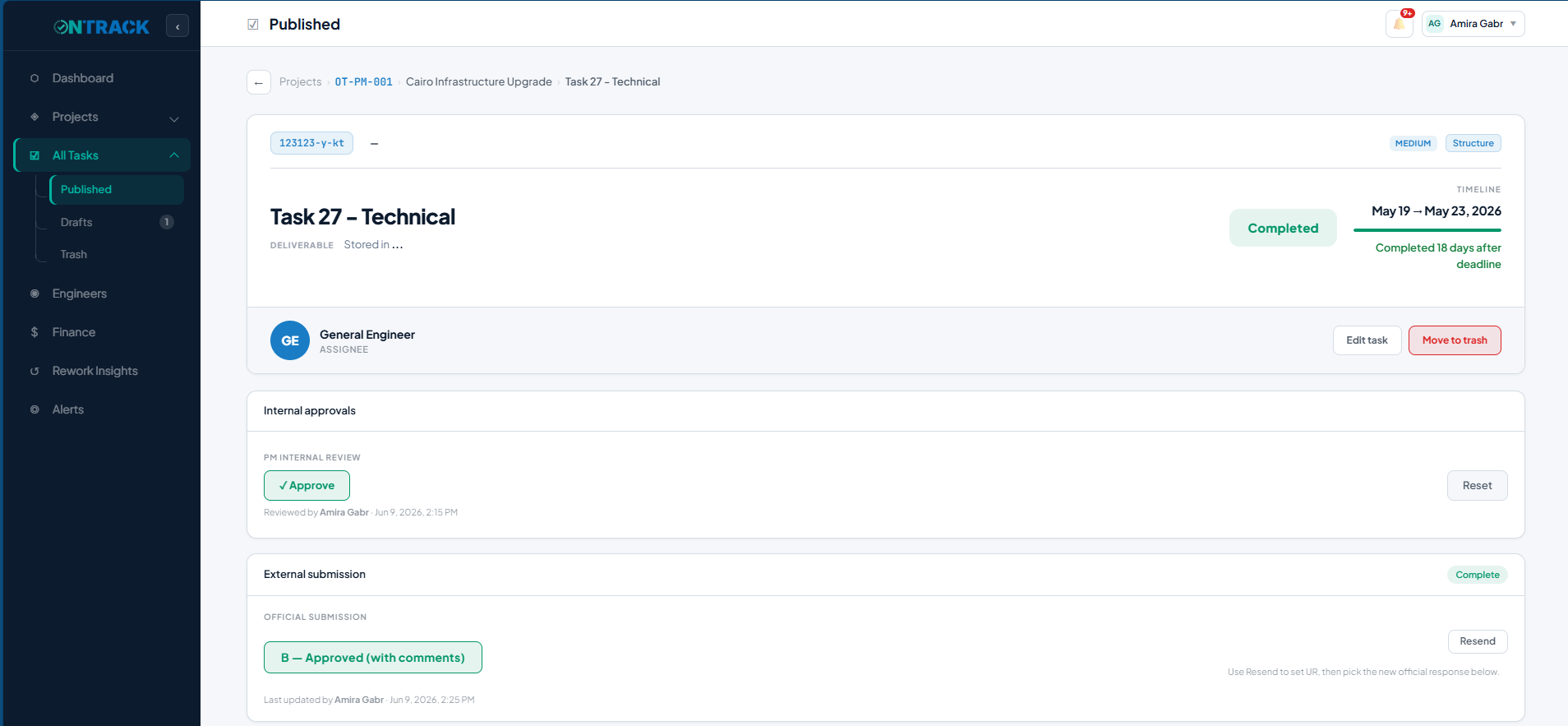
Task: Click the MEDIUM priority tag
Action: point(1413,143)
